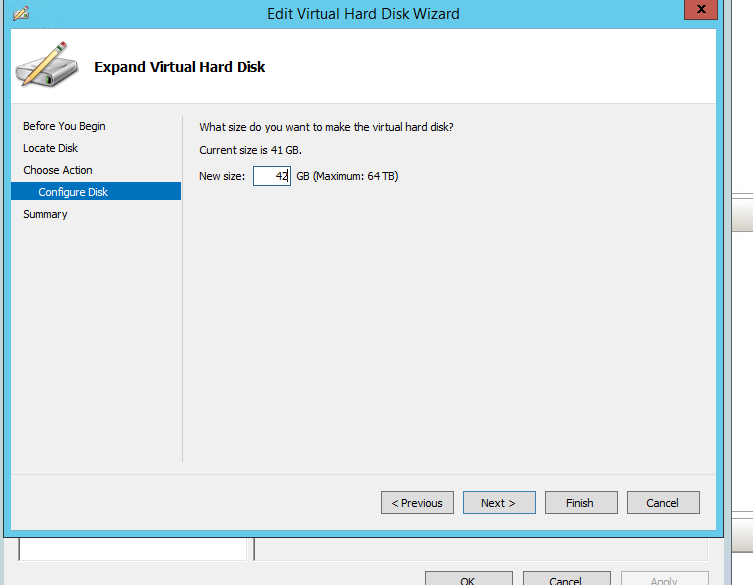Click the disk-with-pencil icon in the header
This screenshot has height=585, width=753.
(42, 66)
